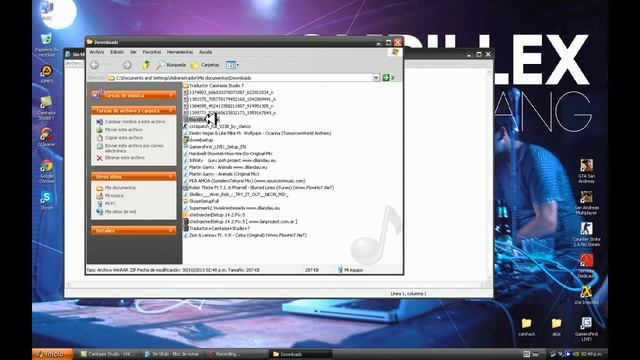Select file starting with 1399771
The height and width of the screenshot is (360, 640).
pyautogui.click(x=229, y=113)
